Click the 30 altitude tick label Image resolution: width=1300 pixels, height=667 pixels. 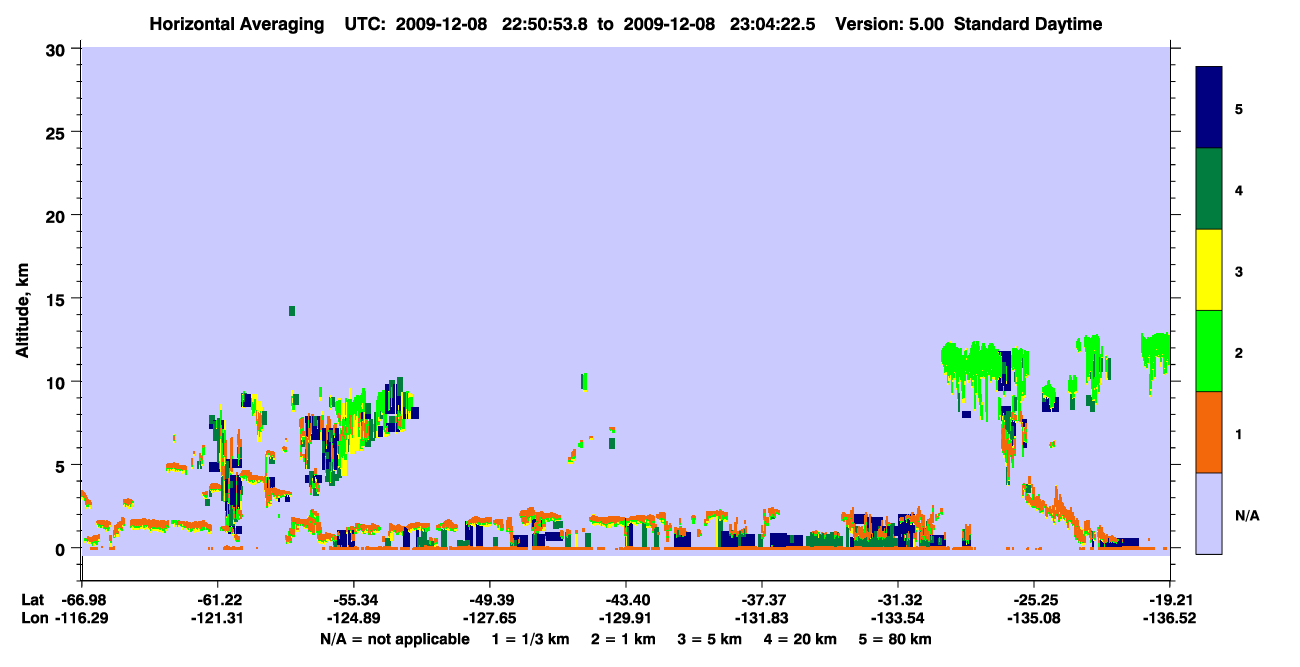[x=58, y=49]
